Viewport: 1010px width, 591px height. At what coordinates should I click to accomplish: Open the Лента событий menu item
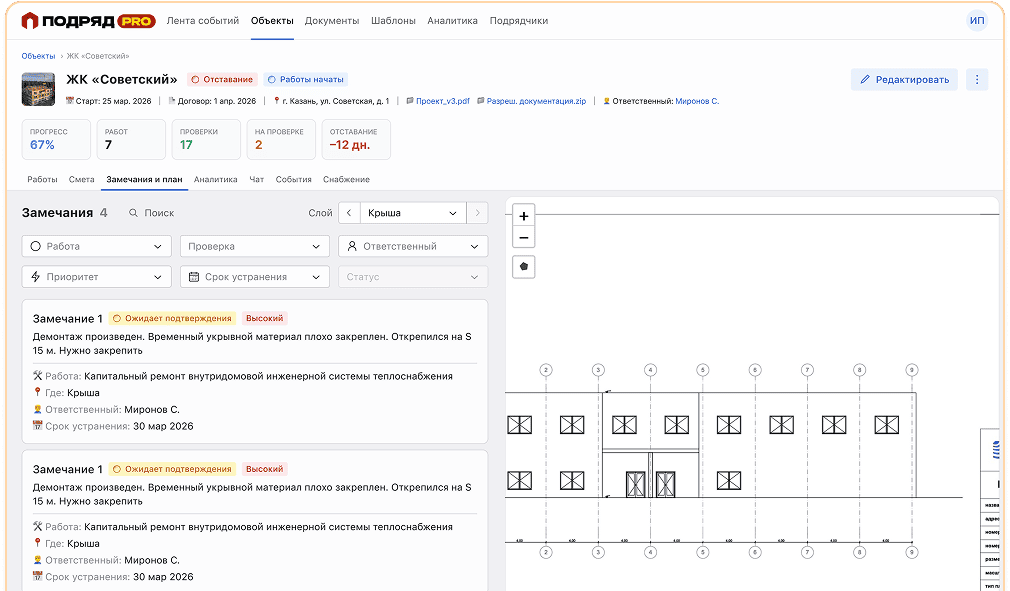point(203,21)
